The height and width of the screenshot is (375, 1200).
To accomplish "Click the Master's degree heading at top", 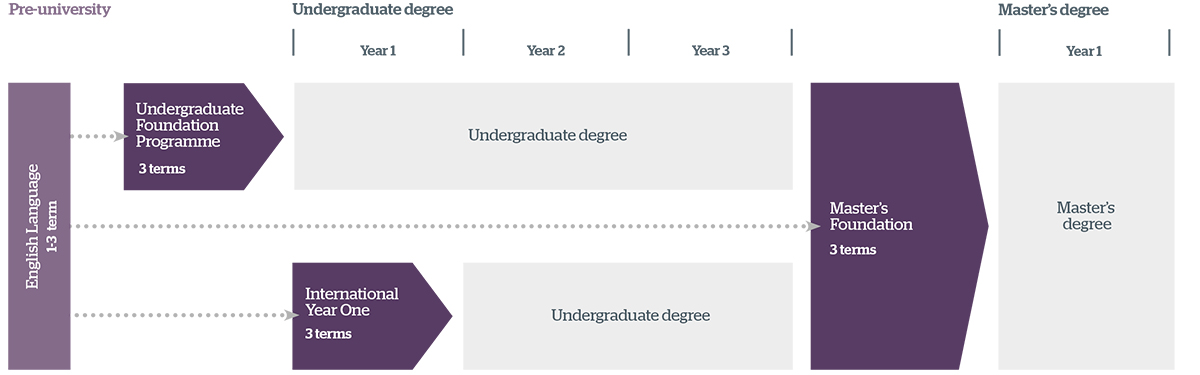I will point(1053,10).
